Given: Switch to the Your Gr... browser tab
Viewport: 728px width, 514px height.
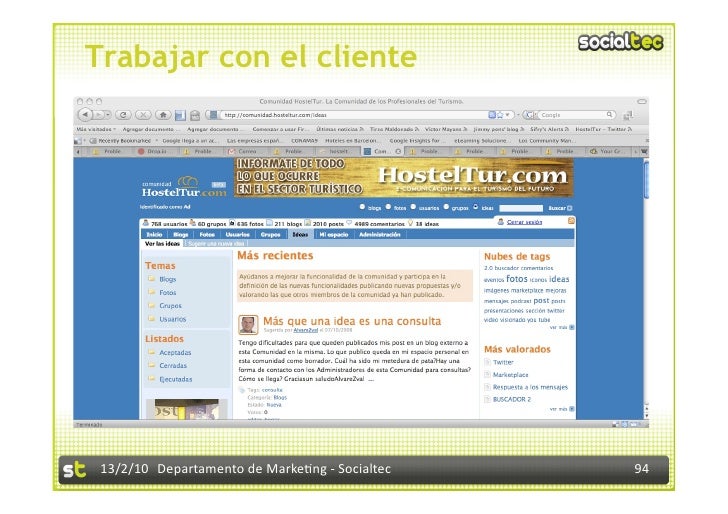Looking at the screenshot, I should coord(608,151).
